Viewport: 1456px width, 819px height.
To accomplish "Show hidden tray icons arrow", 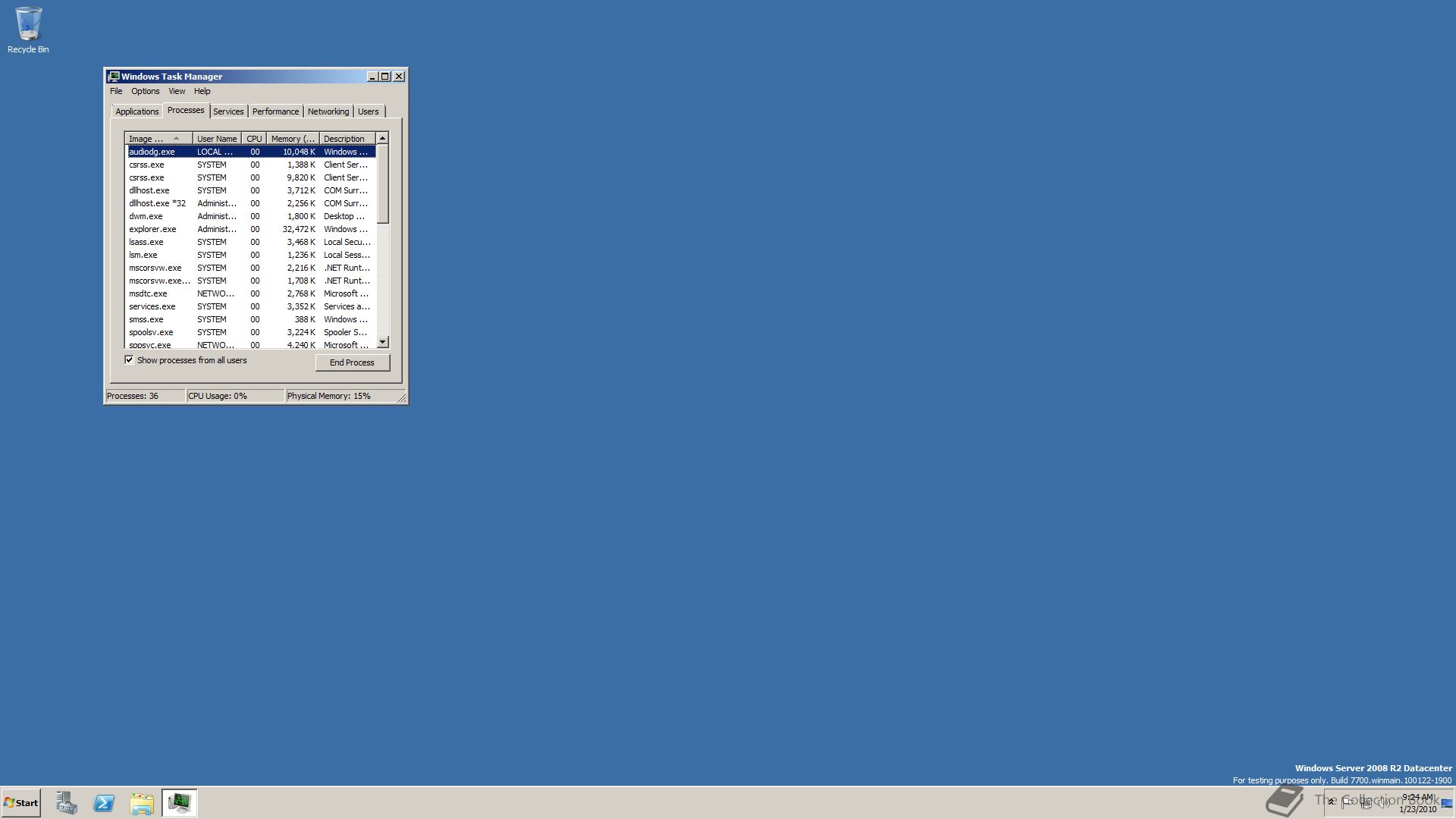I will pos(1331,802).
